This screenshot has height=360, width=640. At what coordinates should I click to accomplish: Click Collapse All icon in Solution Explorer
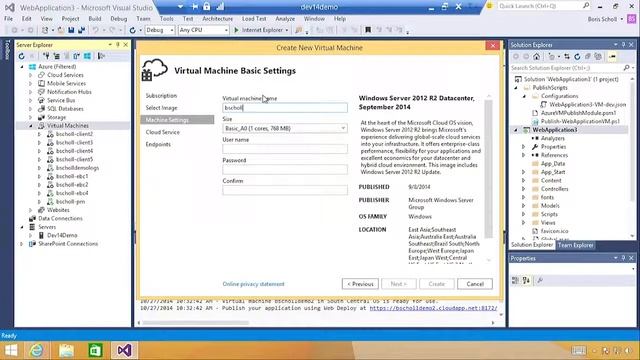click(x=587, y=57)
